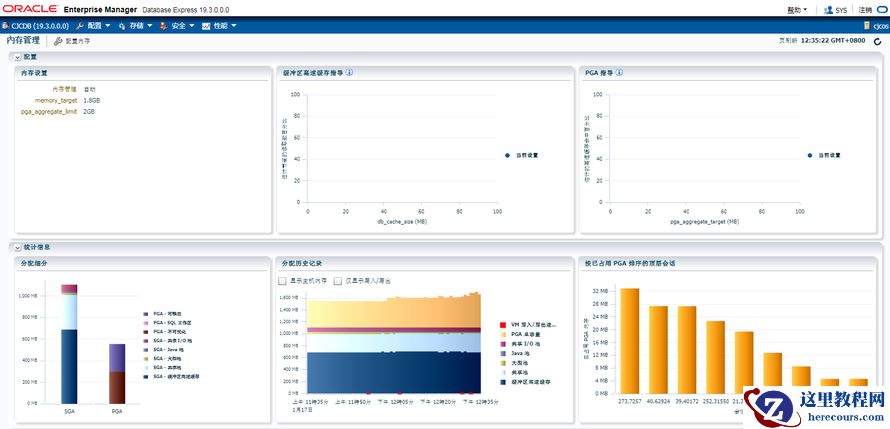The image size is (890, 429).
Task: Open the 性能 menu
Action: (x=219, y=26)
